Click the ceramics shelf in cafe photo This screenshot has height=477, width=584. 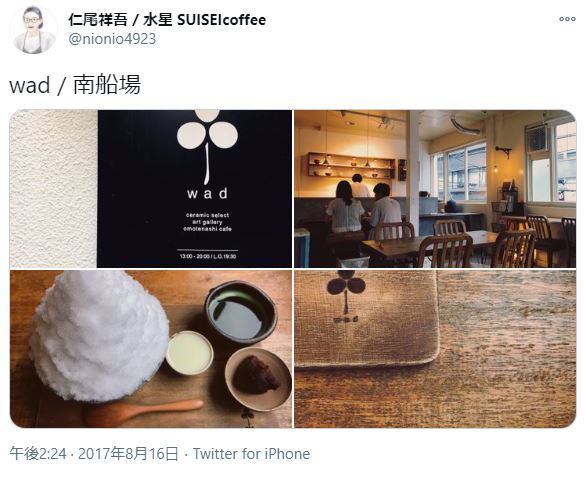[351, 165]
